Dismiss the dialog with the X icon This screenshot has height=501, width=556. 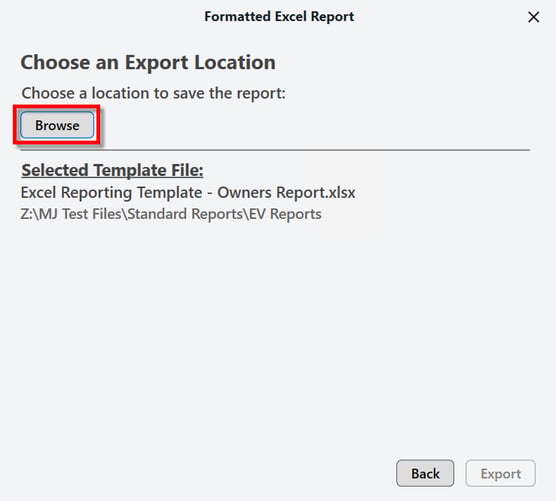533,17
